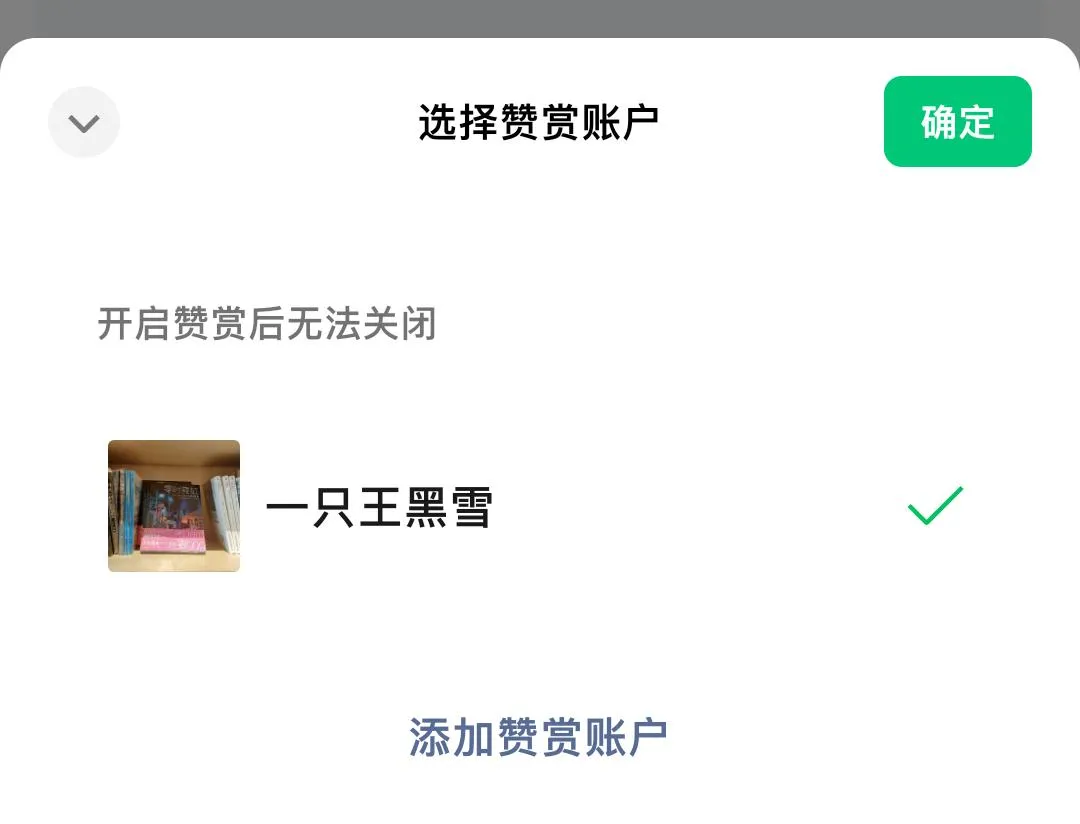Tap the 一只王黑雪 bookshelf avatar
This screenshot has width=1080, height=824.
coord(174,506)
